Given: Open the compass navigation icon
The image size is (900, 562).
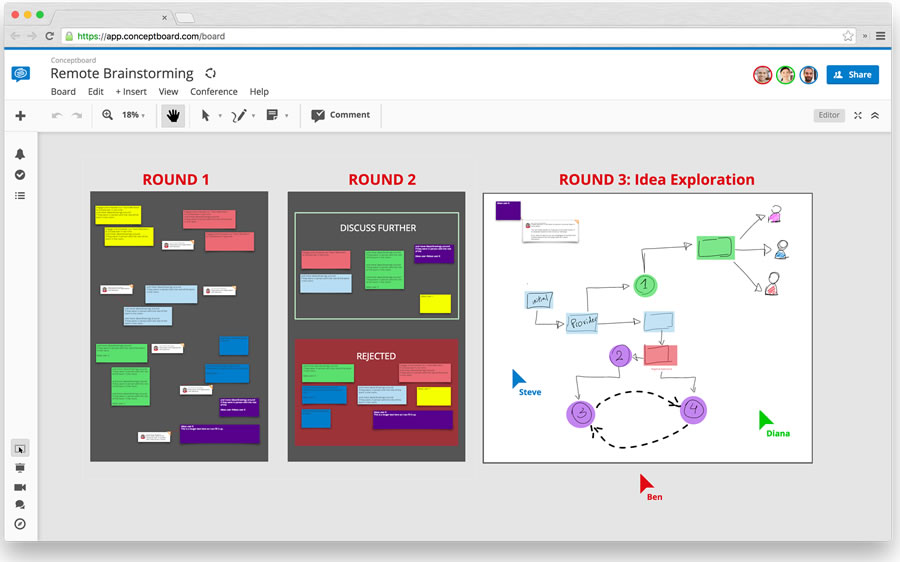Looking at the screenshot, I should click(x=20, y=524).
